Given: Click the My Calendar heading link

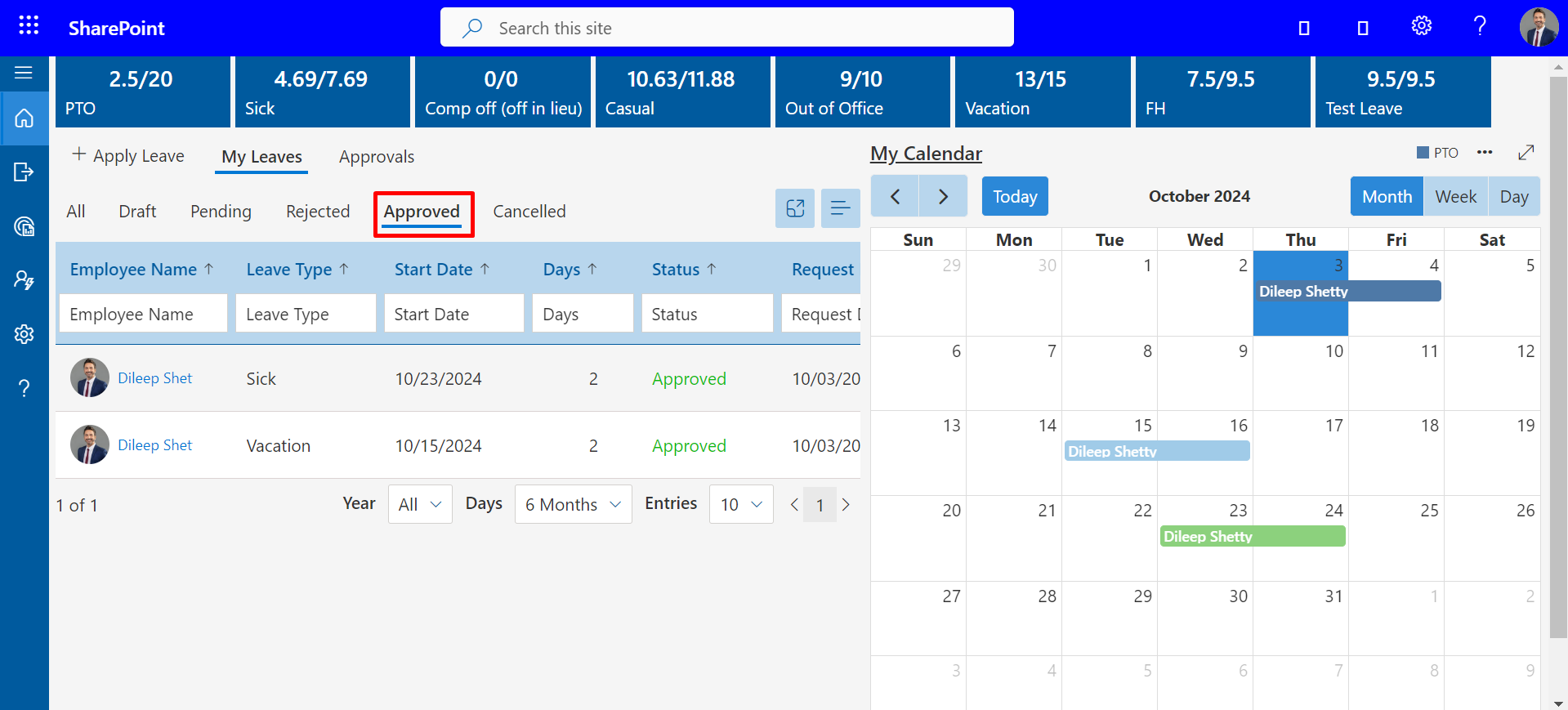Looking at the screenshot, I should 926,154.
